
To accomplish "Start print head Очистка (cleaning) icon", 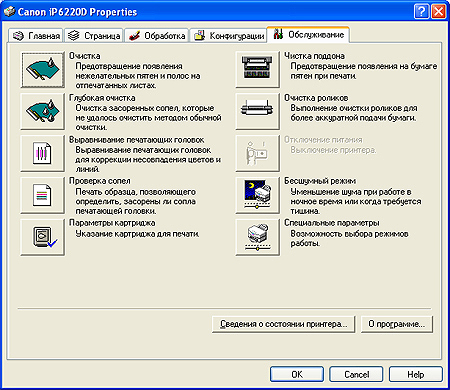I will click(x=43, y=70).
